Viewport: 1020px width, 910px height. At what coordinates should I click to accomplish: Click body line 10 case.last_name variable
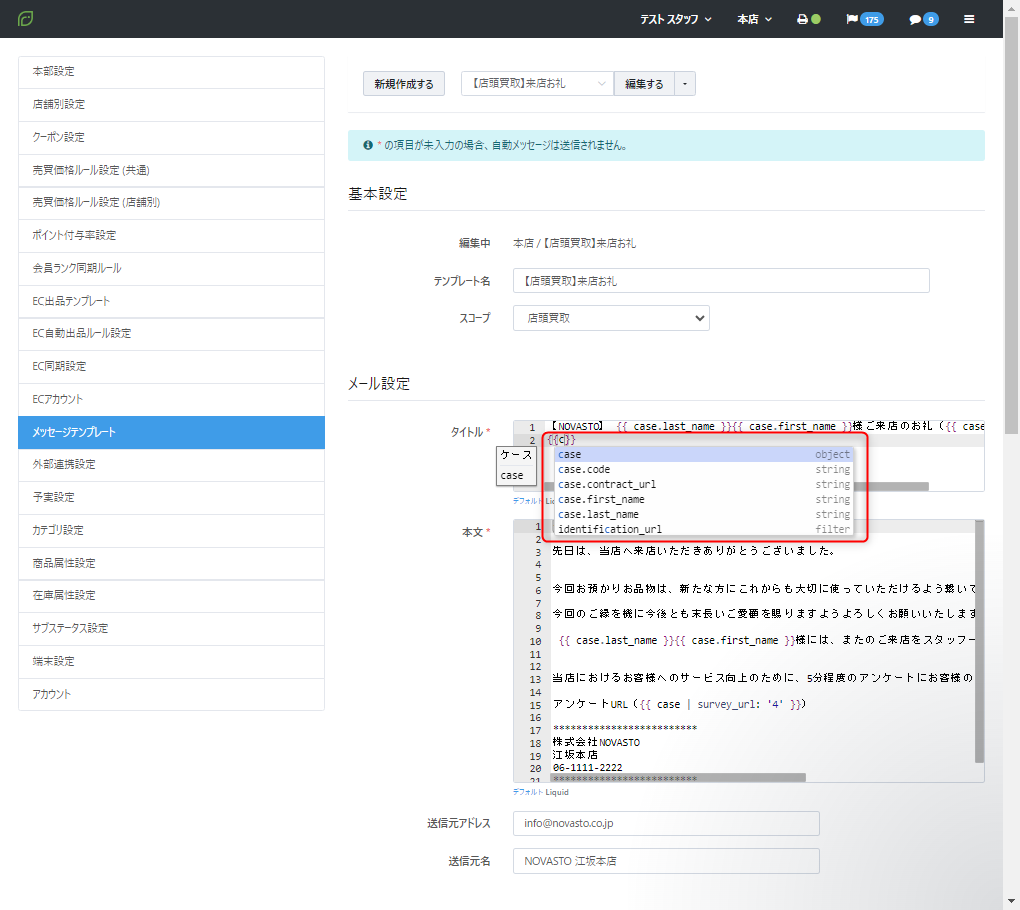617,641
